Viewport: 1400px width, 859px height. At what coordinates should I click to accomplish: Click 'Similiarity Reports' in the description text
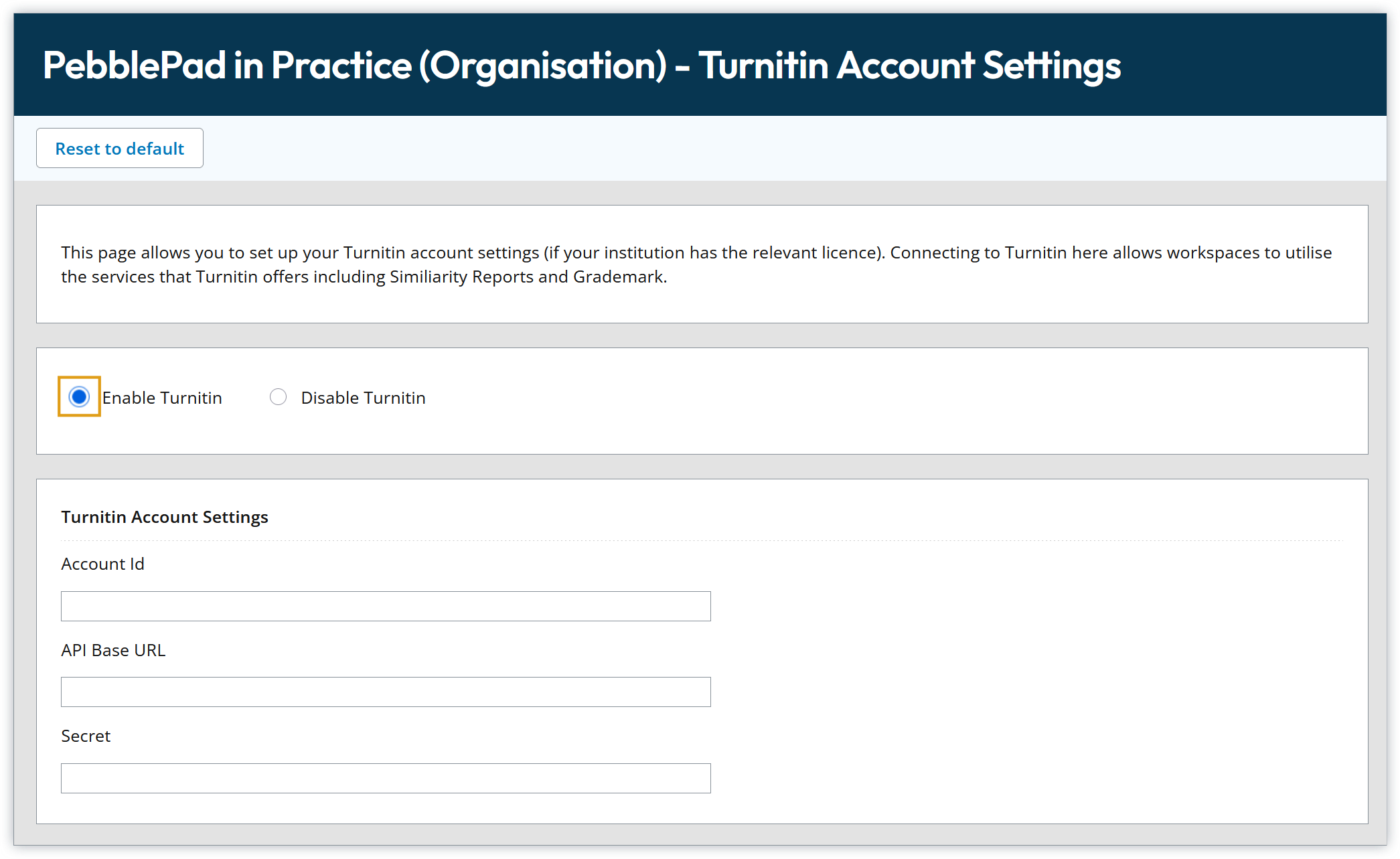[x=462, y=277]
